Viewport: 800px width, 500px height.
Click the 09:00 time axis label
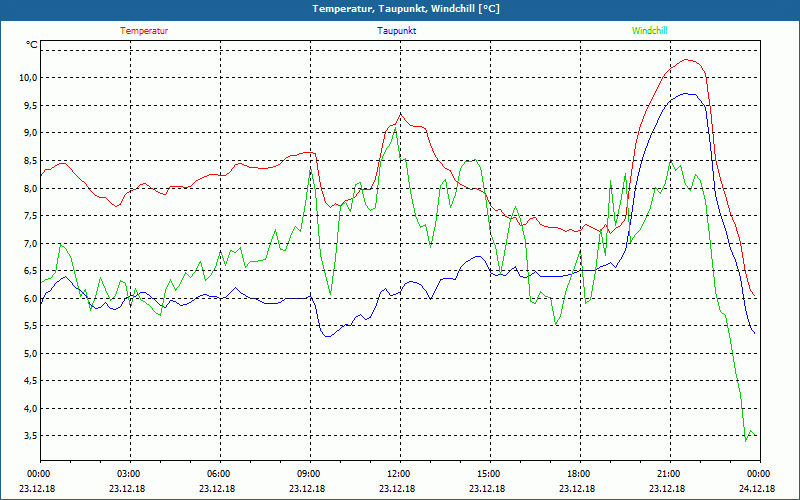coord(308,474)
